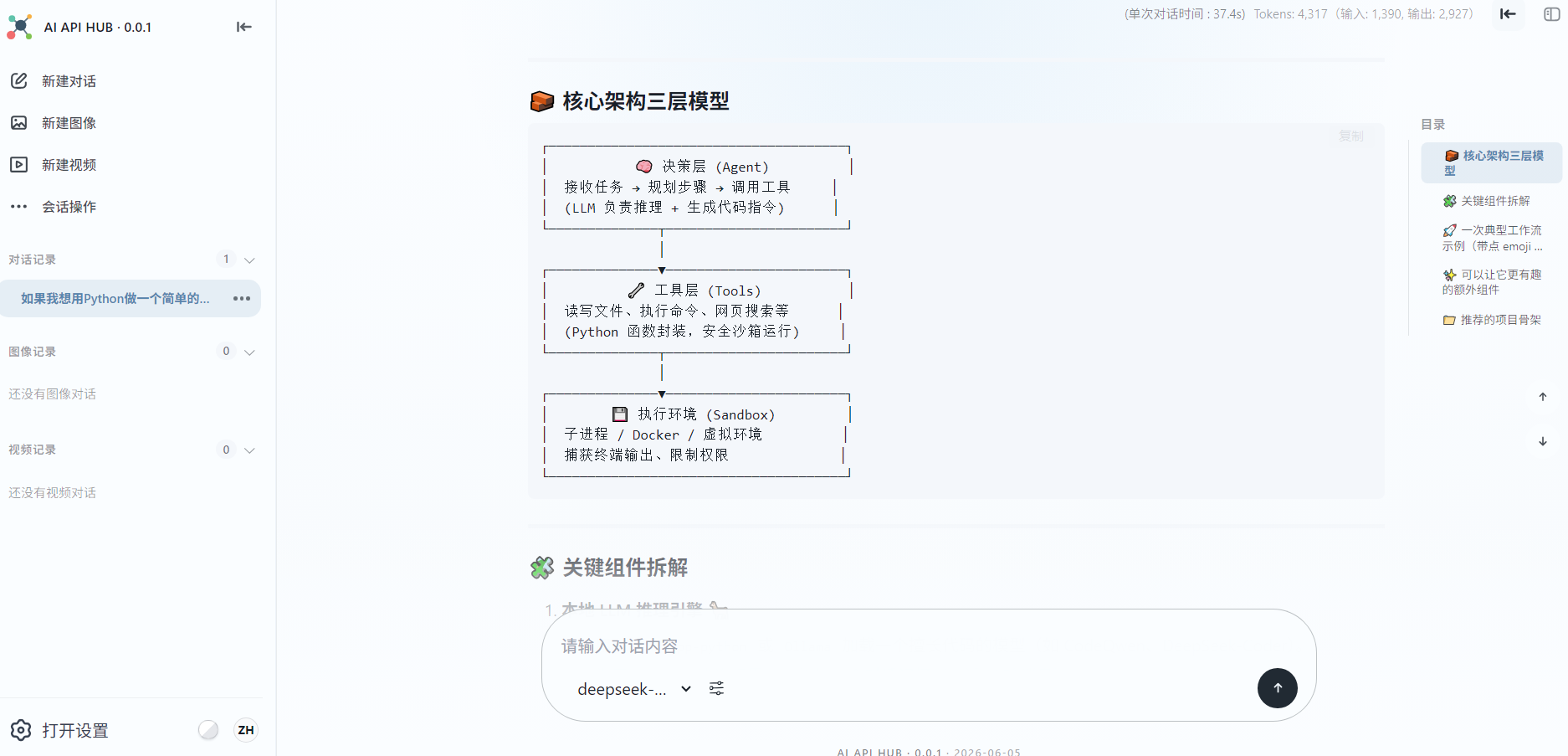Toggle the split layout icon
The width and height of the screenshot is (1568, 756).
click(1552, 13)
